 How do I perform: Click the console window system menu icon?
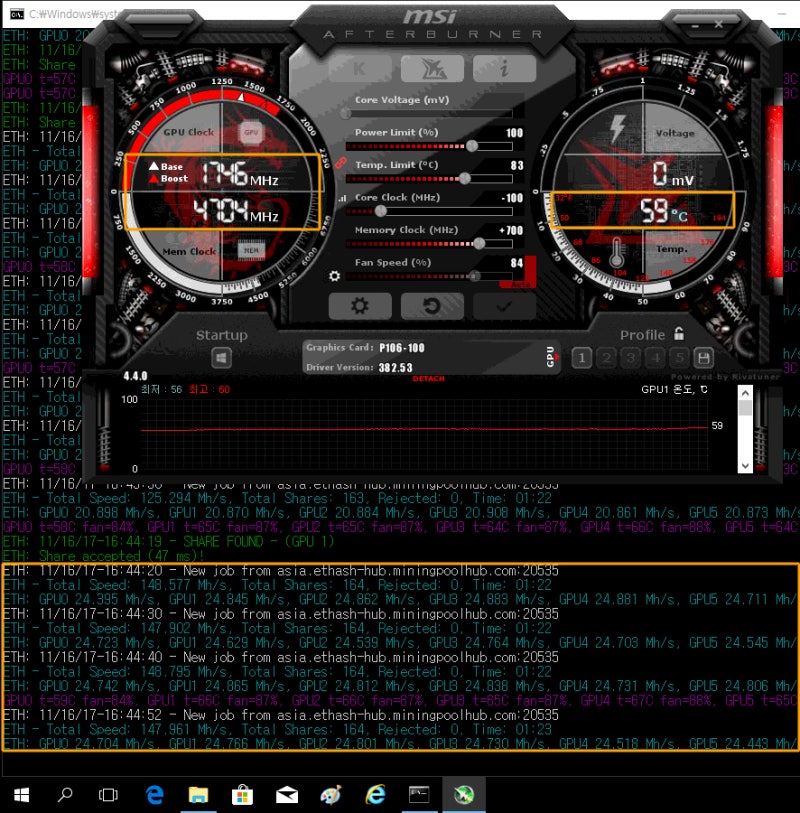pos(17,13)
